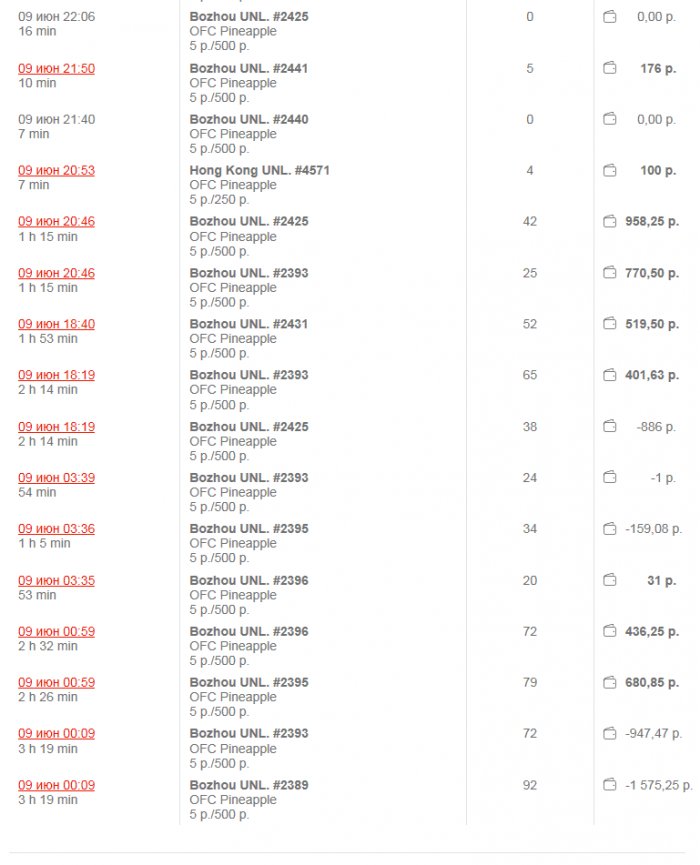Select the wallet icon beside 436,25 р.
Screen dimensions: 700x865
(610, 631)
